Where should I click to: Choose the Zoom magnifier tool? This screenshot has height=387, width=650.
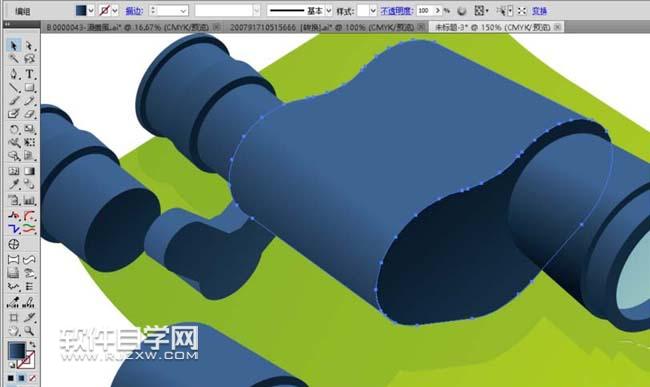coord(29,331)
